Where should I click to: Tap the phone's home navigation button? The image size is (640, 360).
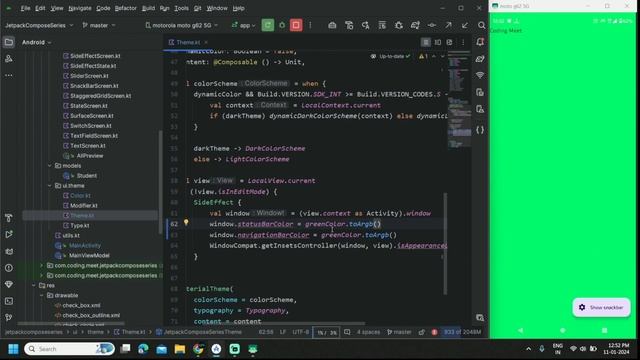562,330
